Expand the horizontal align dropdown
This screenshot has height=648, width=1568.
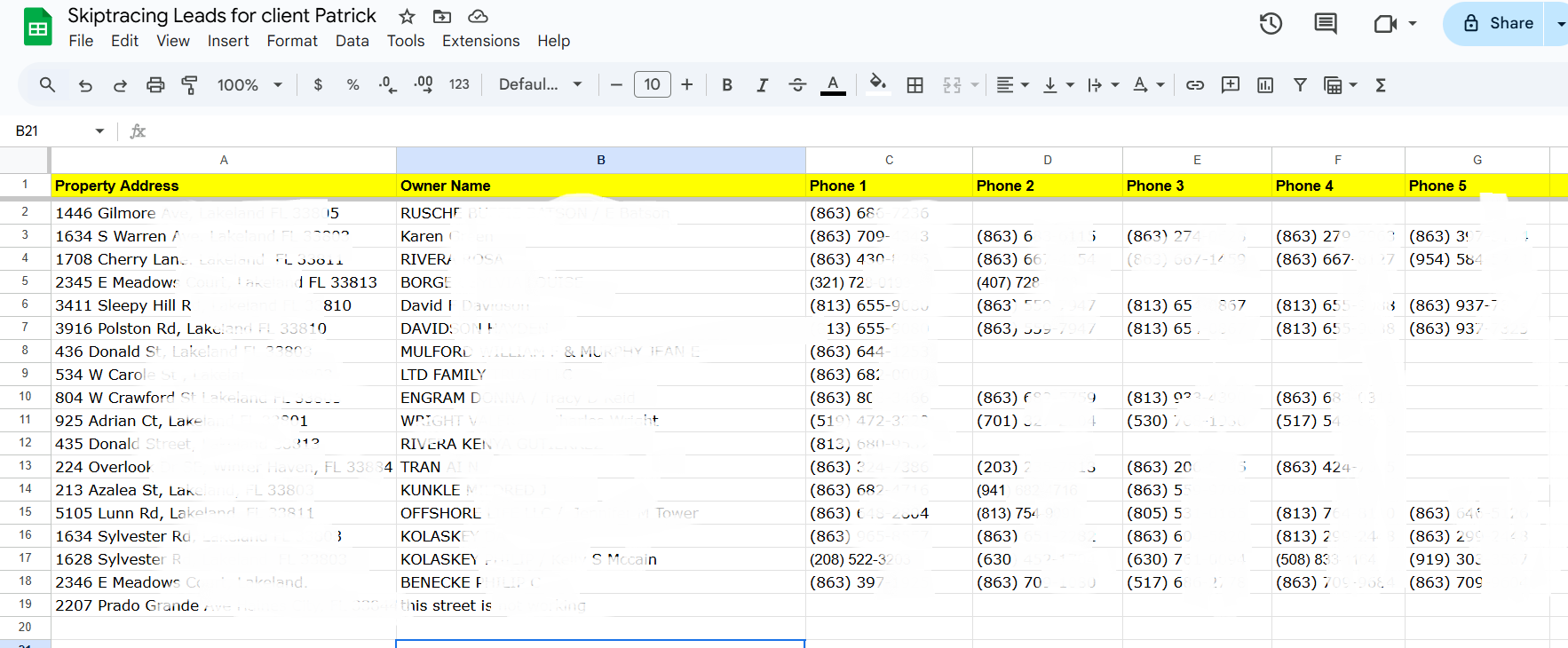point(1012,85)
